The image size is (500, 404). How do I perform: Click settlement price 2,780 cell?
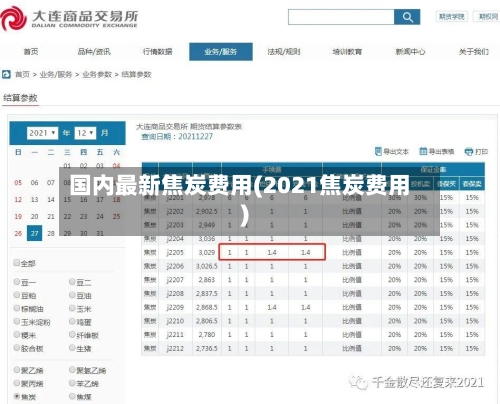point(207,334)
